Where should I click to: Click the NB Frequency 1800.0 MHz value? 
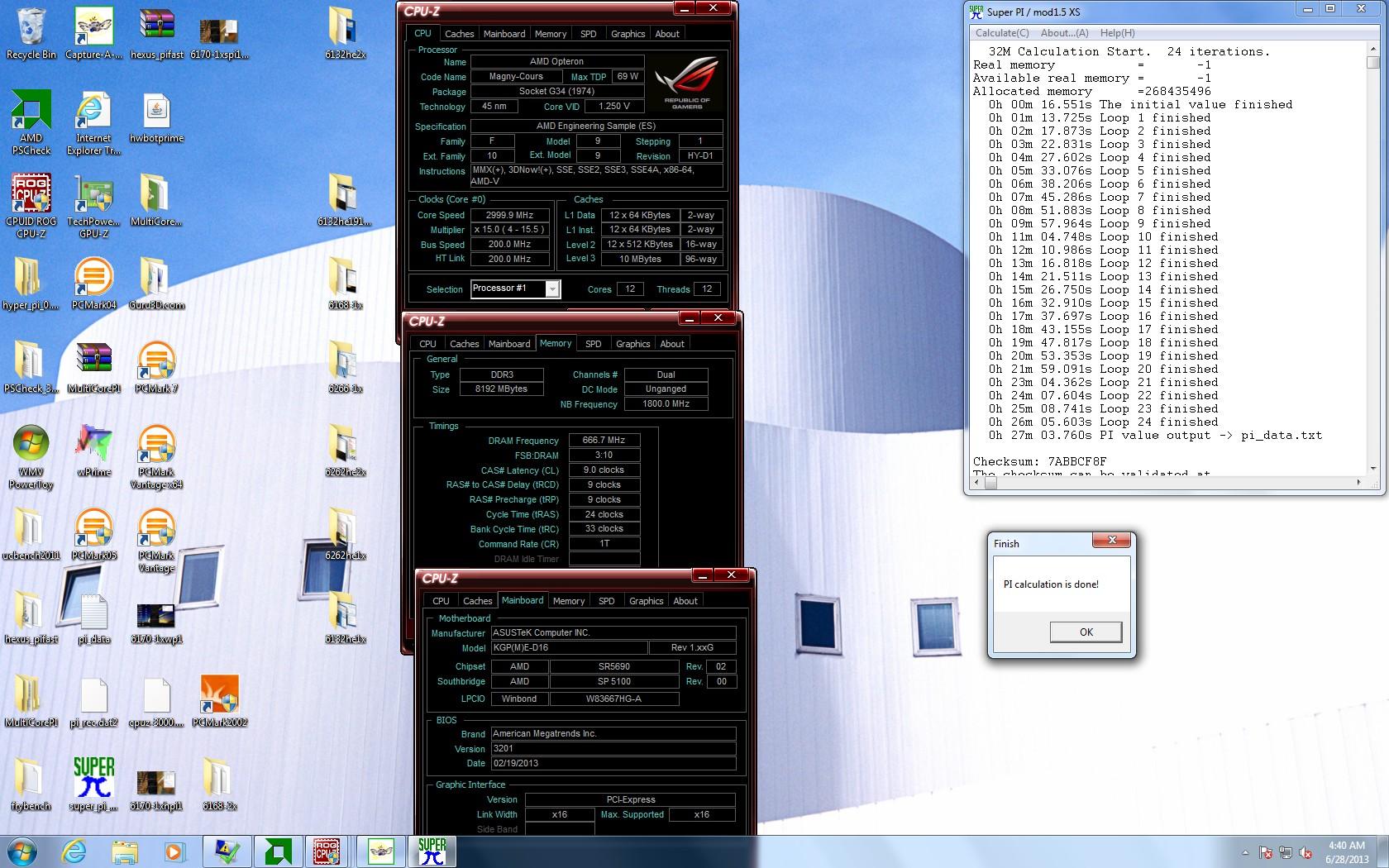pyautogui.click(x=666, y=404)
